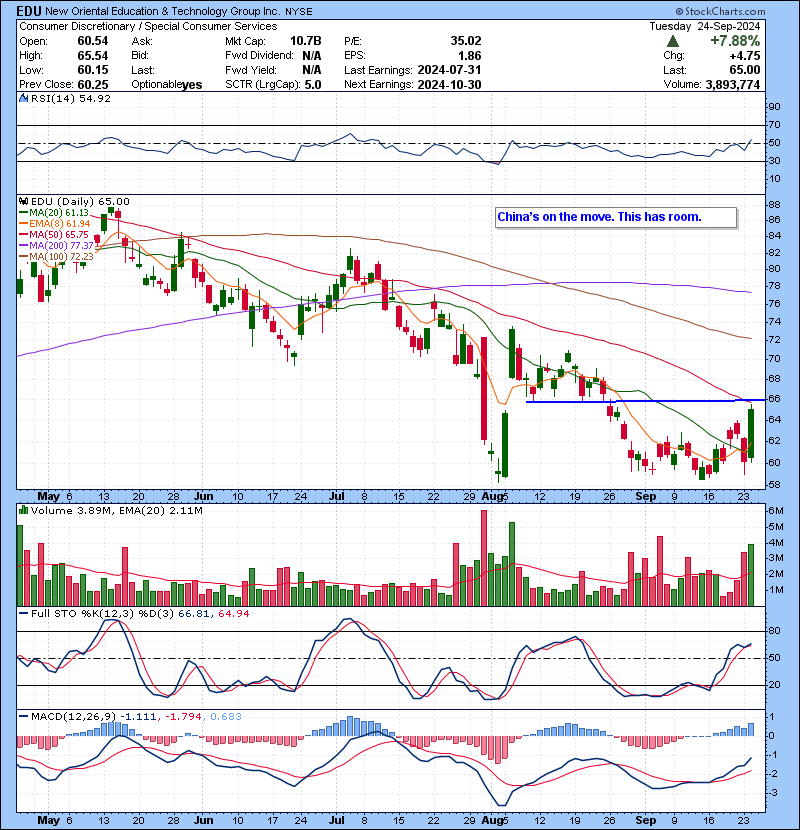Click the "China's on the move" annotation box
Image resolution: width=800 pixels, height=830 pixels.
pos(615,217)
